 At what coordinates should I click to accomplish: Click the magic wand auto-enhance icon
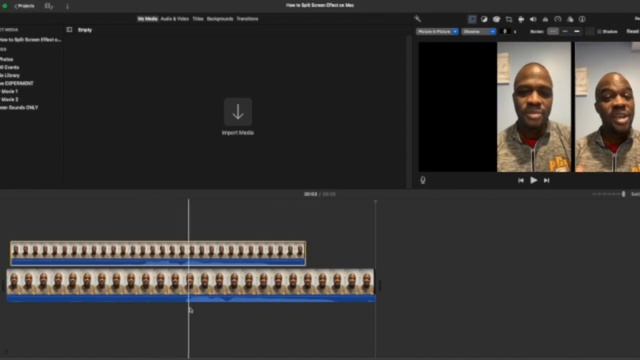418,19
